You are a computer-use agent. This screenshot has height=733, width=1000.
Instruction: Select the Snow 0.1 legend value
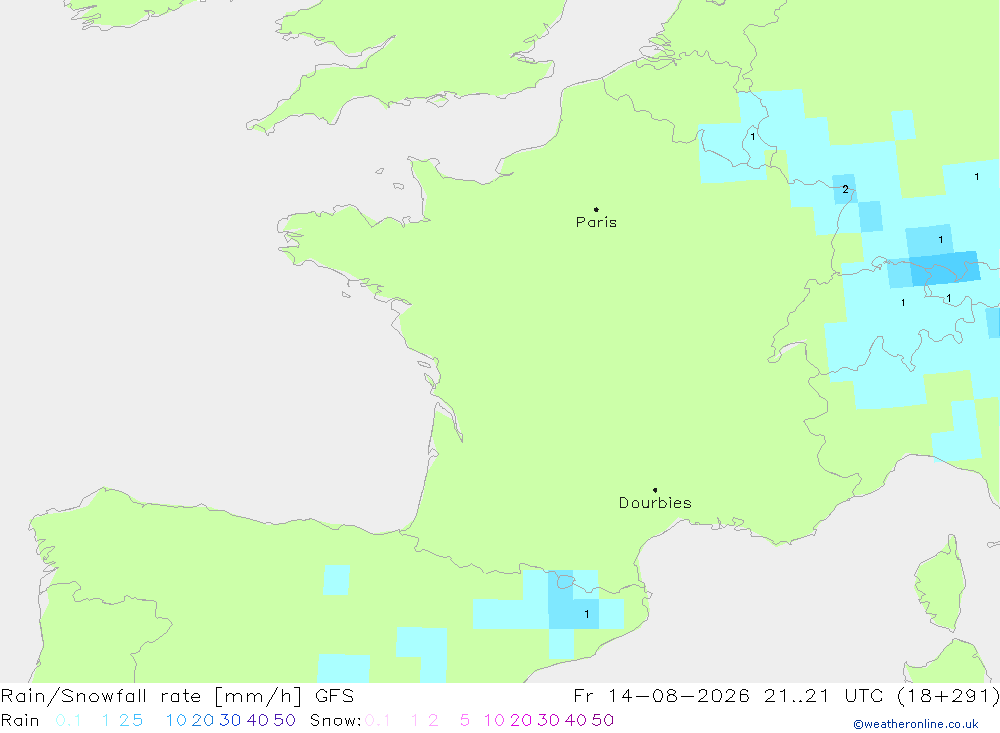coord(378,720)
